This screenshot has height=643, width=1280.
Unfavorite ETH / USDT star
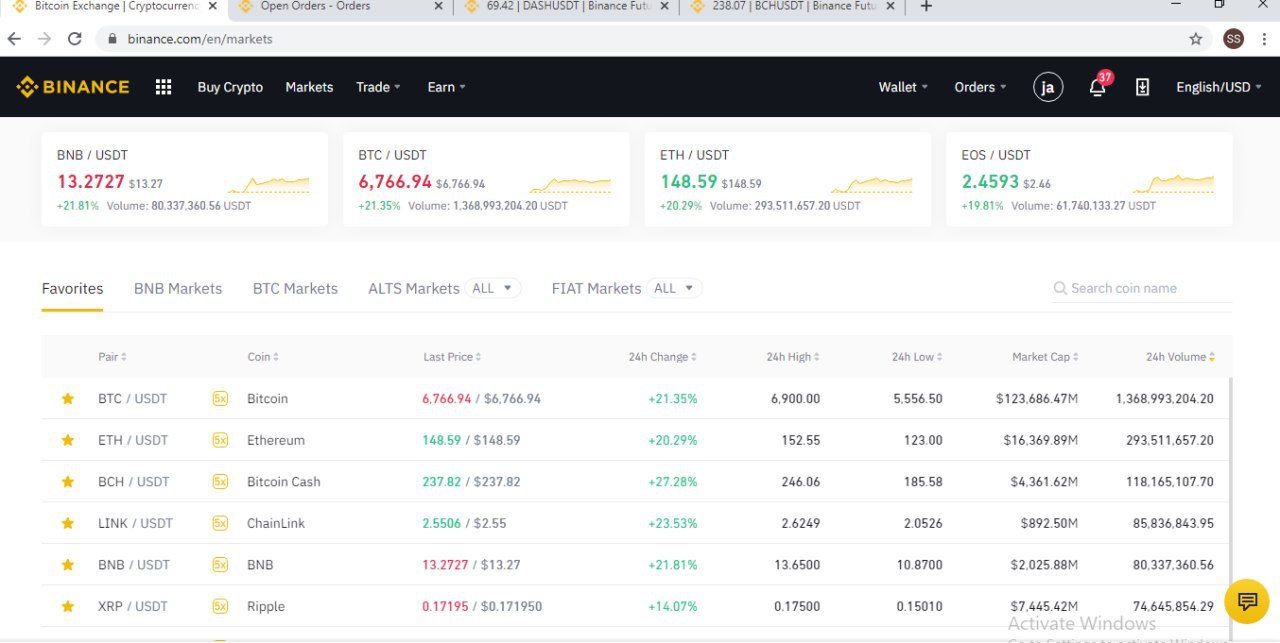coord(68,440)
